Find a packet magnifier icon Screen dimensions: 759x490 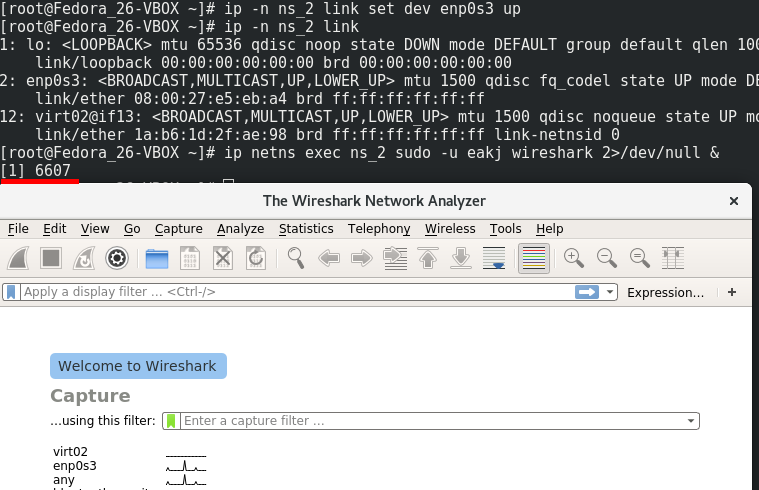(x=296, y=258)
